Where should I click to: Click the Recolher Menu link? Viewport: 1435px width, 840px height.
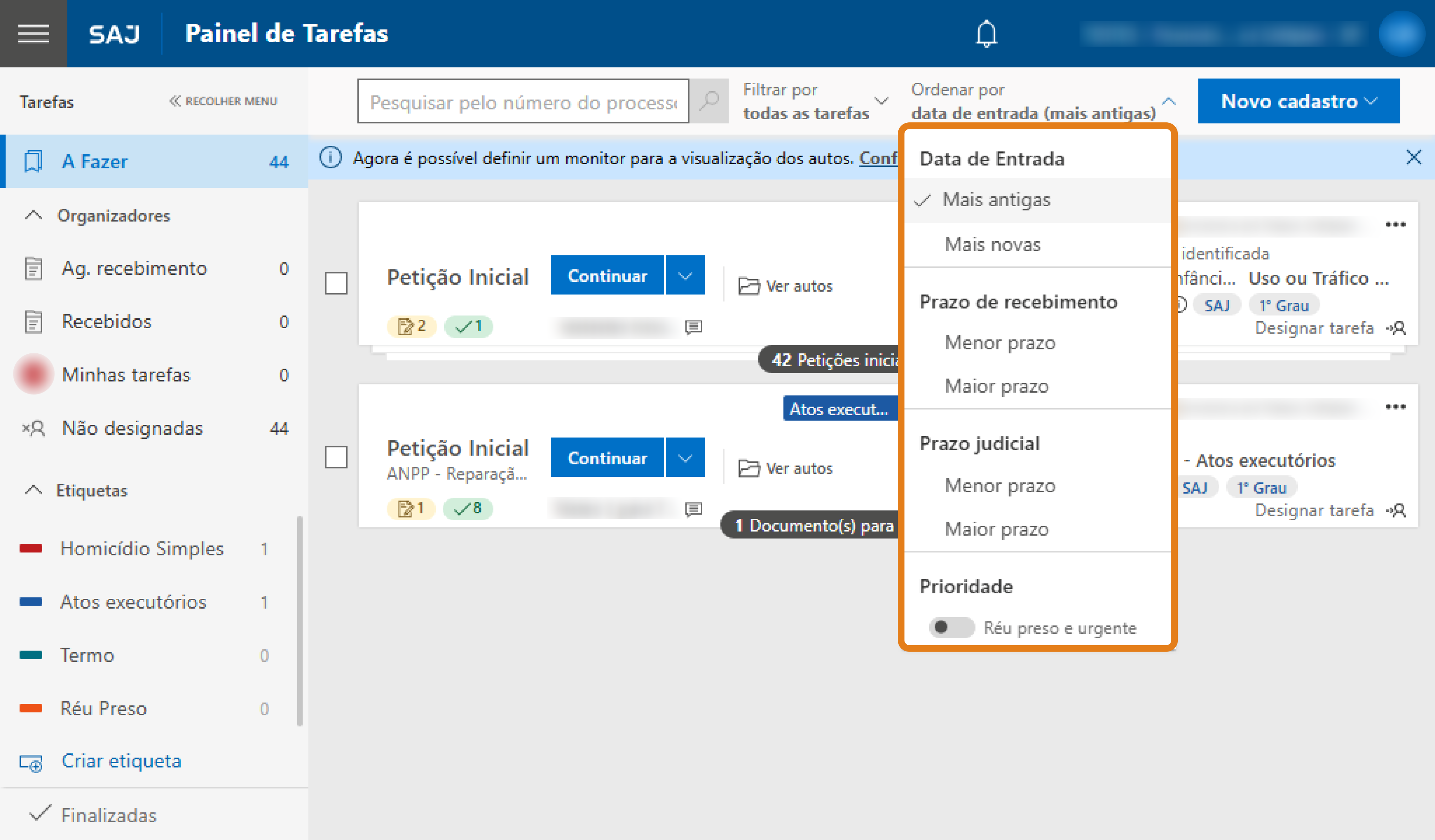click(x=223, y=102)
